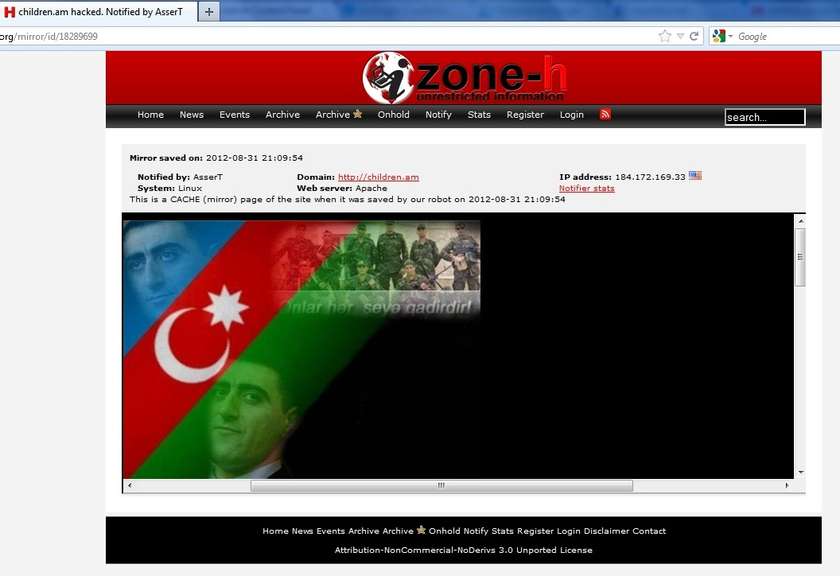
Task: Open the News menu item
Action: pos(191,115)
